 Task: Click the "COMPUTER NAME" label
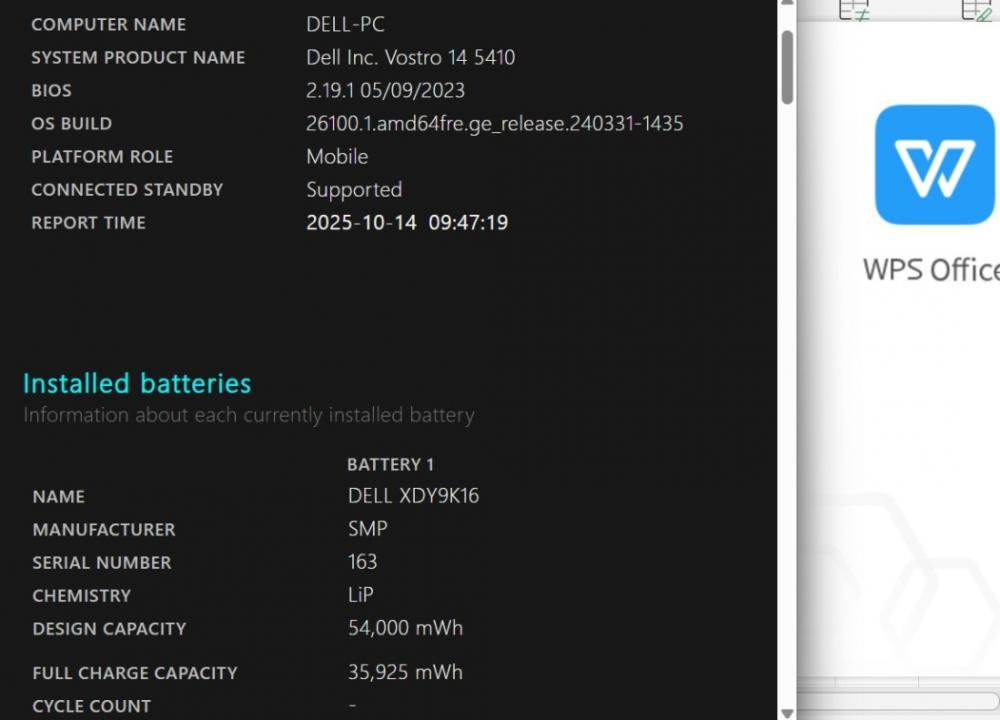coord(108,25)
